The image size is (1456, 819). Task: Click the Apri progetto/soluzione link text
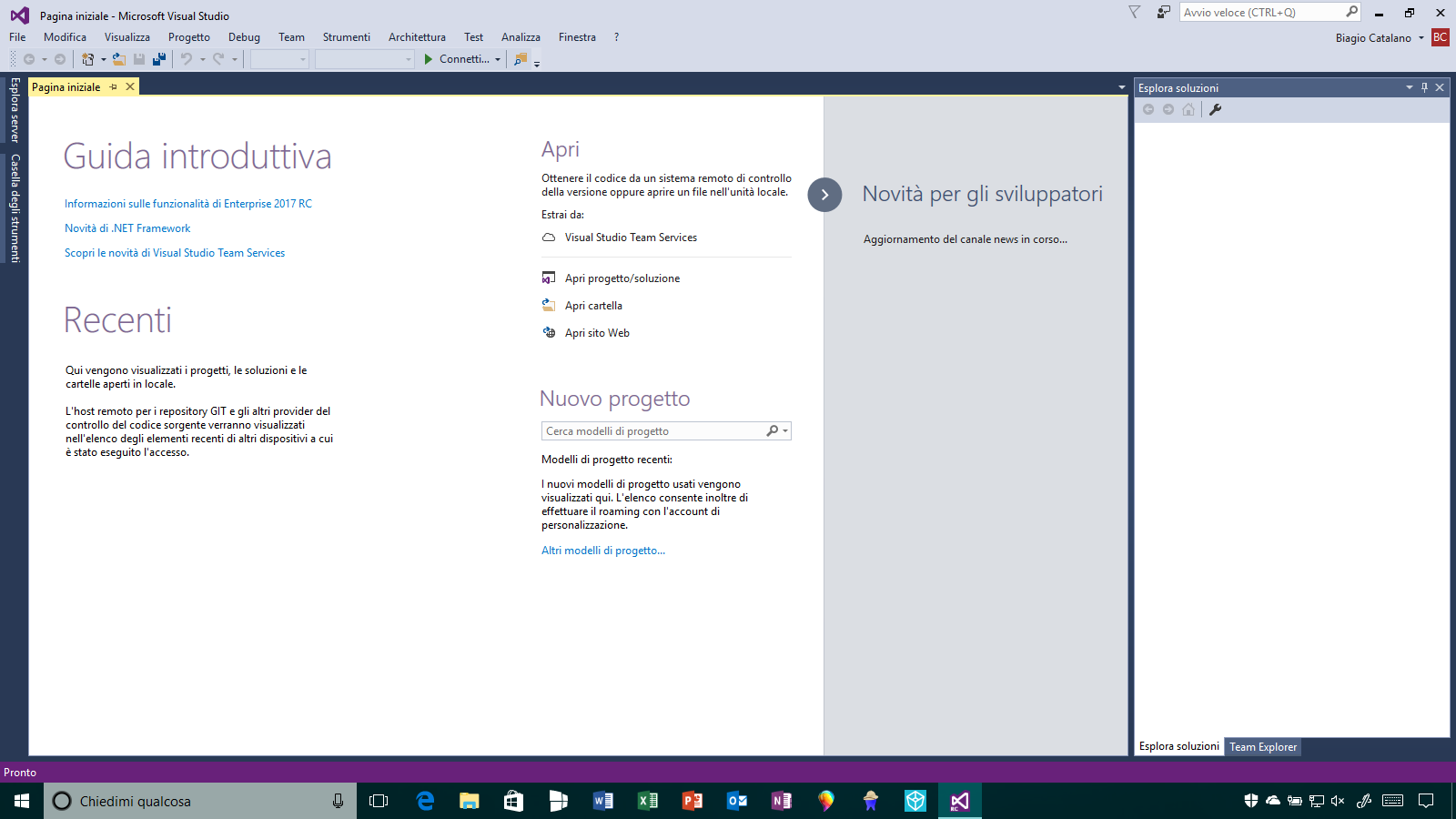622,278
